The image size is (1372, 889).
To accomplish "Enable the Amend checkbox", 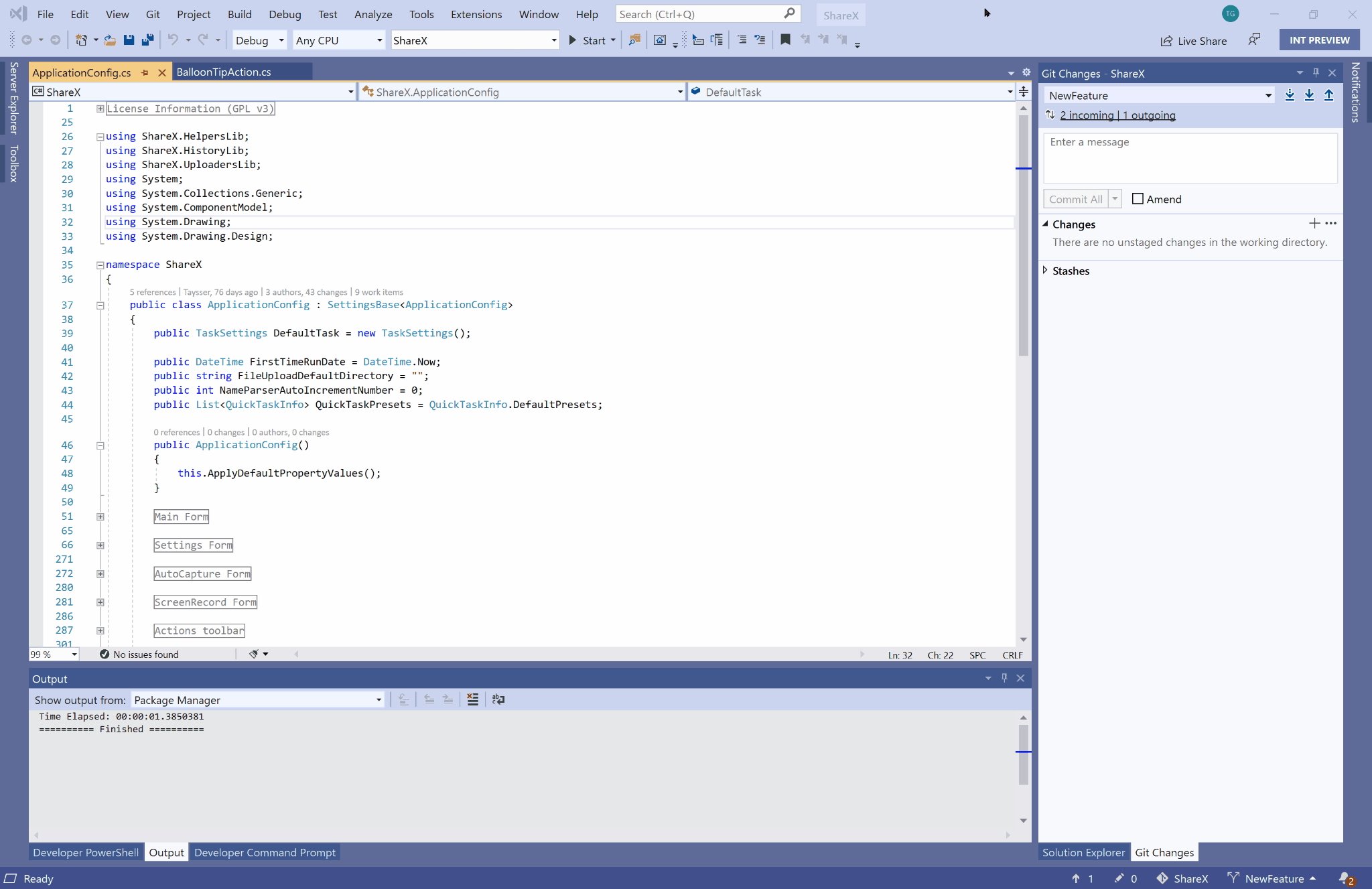I will tap(1138, 199).
